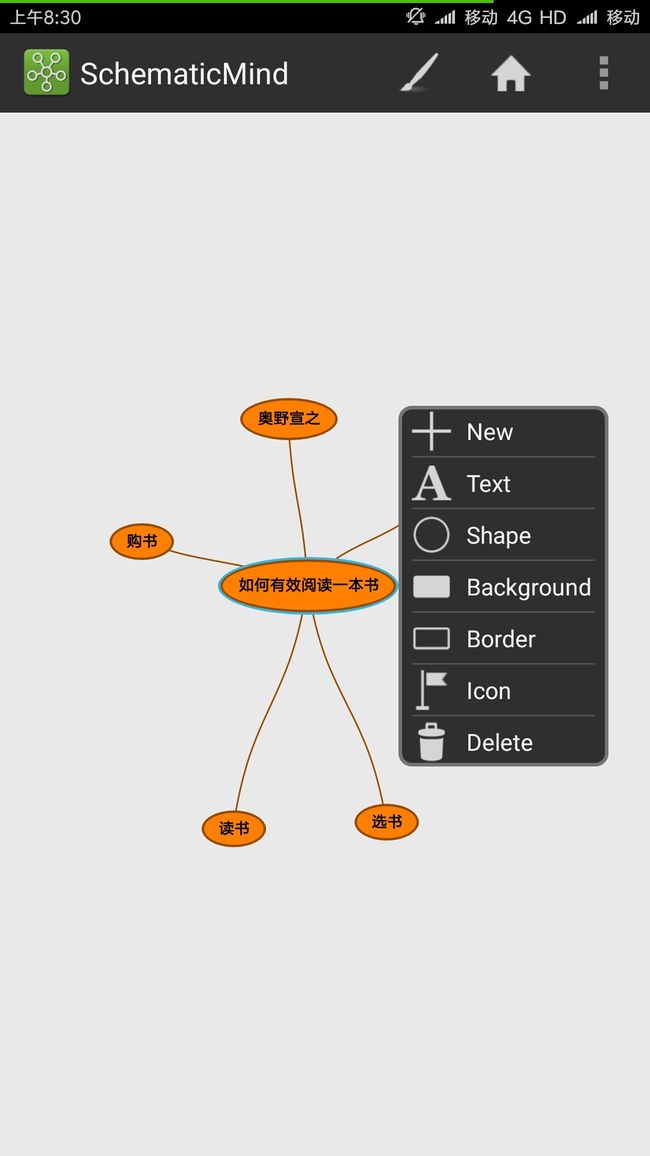Click the filled rectangle Background icon
This screenshot has height=1156, width=650.
click(x=431, y=587)
